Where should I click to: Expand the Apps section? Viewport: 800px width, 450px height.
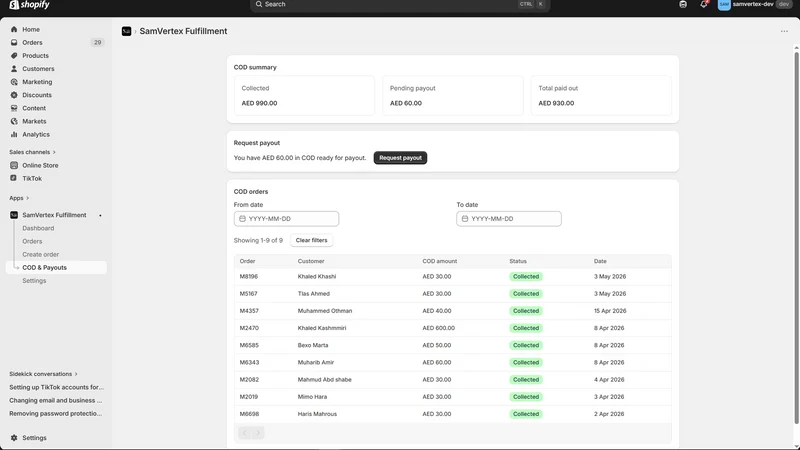(19, 198)
